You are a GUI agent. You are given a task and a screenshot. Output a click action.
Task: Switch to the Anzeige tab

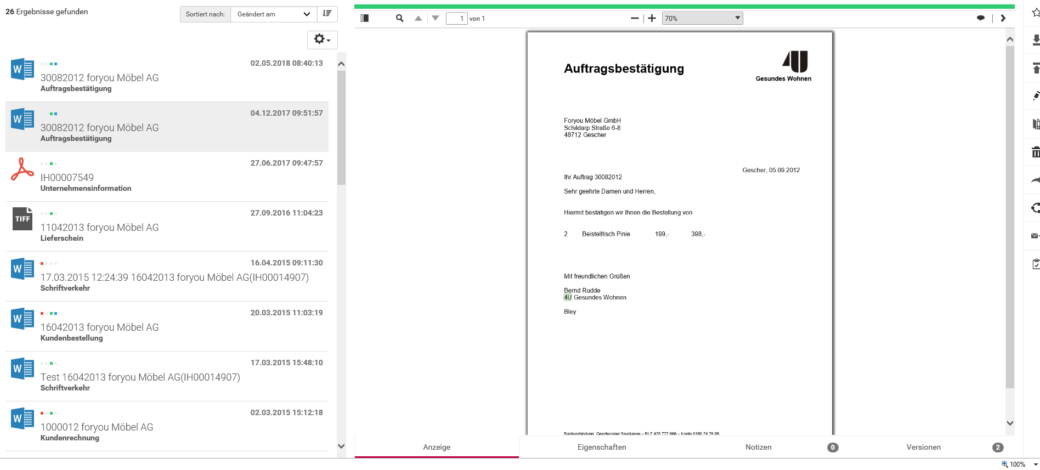coord(436,447)
